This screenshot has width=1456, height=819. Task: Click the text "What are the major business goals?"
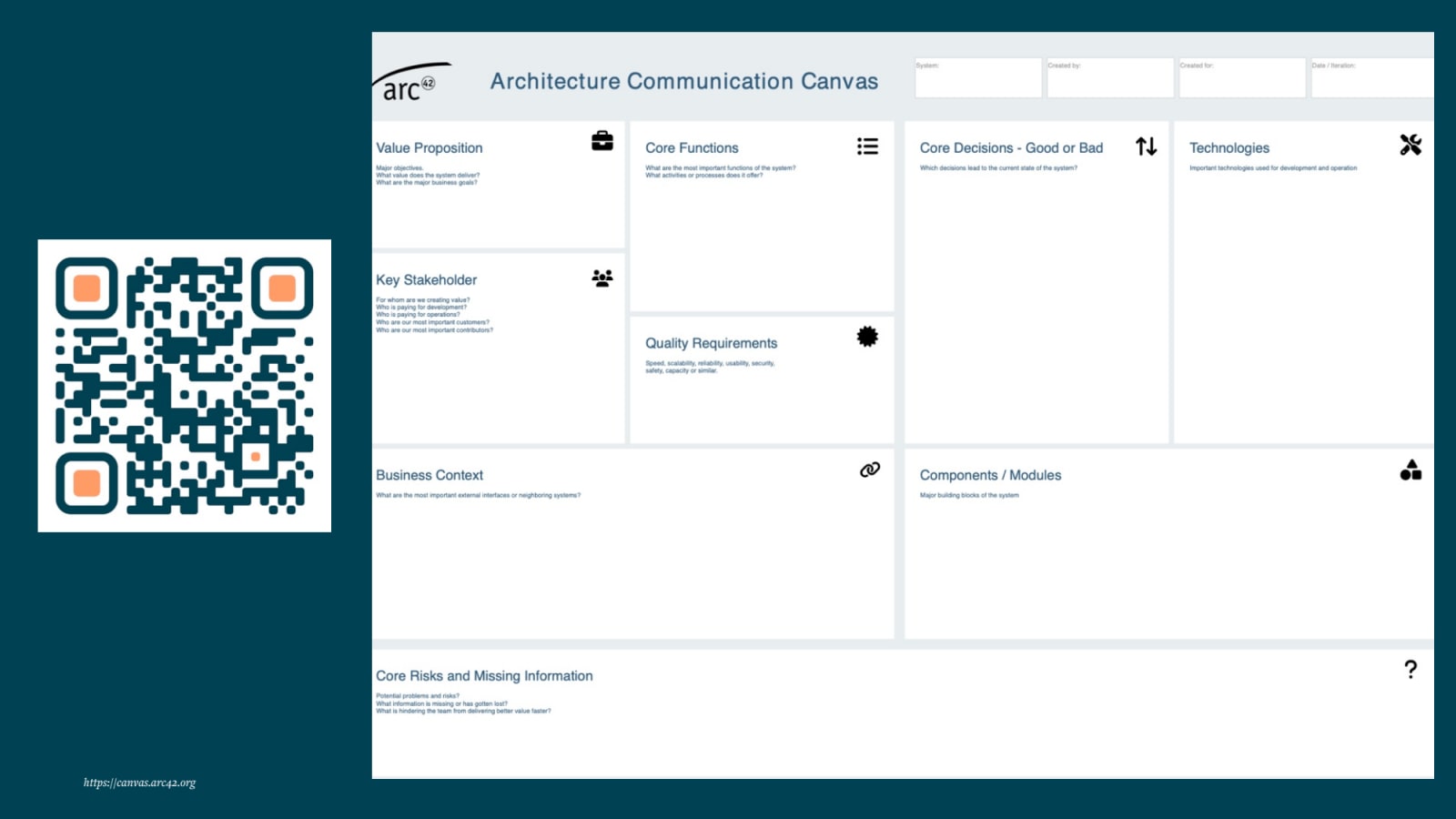(427, 183)
